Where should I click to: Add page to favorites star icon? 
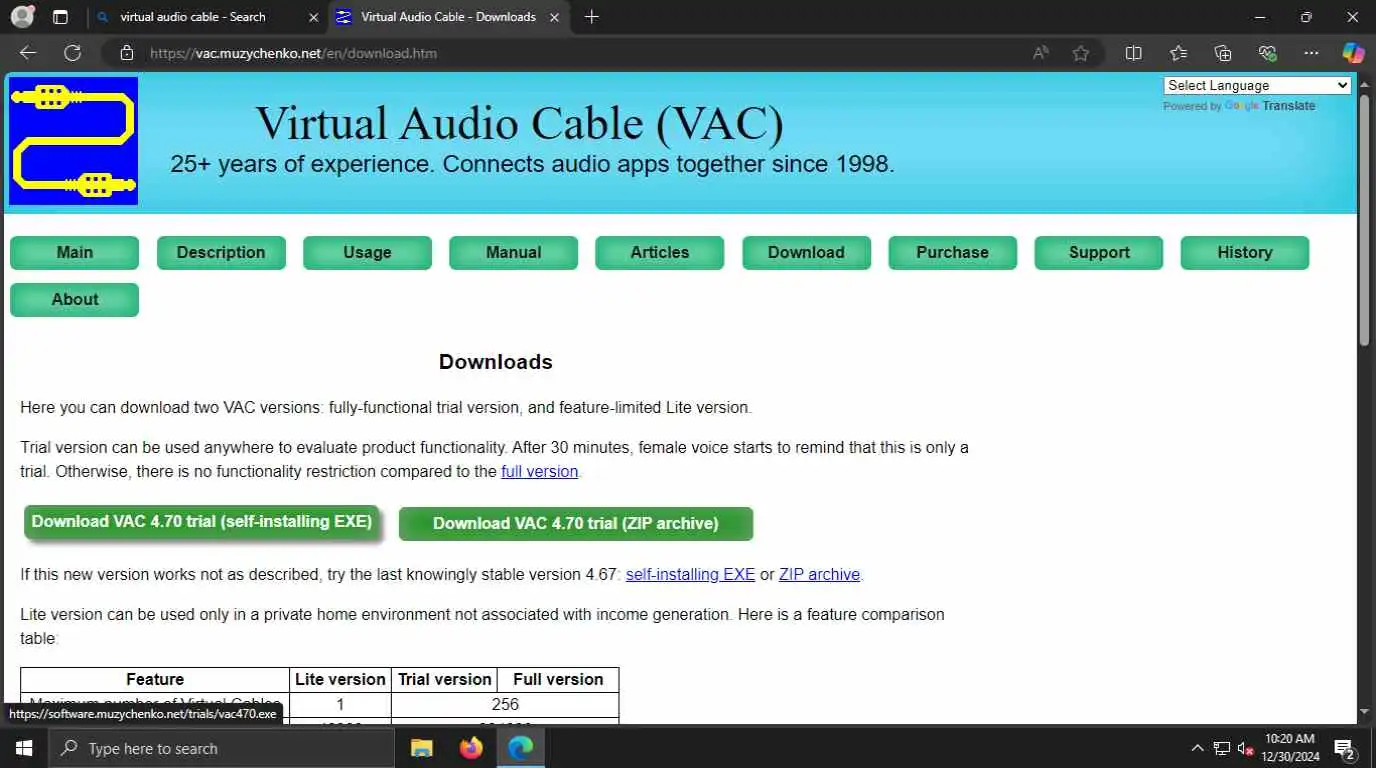tap(1081, 53)
